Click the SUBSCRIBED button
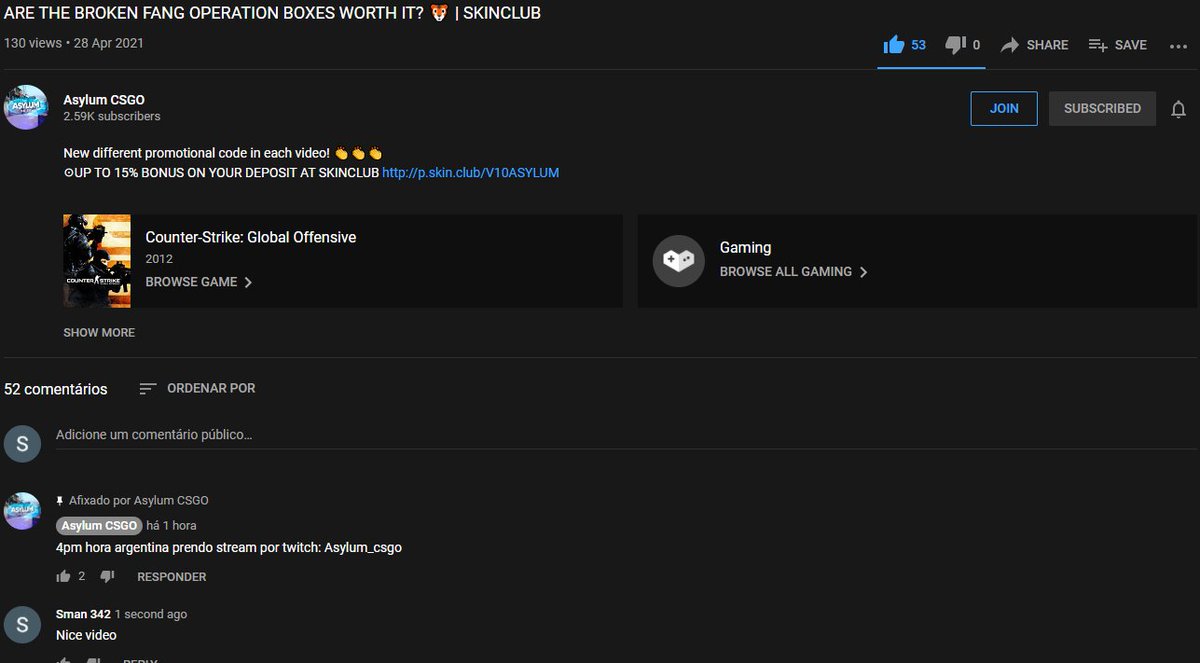Viewport: 1200px width, 663px height. [x=1102, y=108]
